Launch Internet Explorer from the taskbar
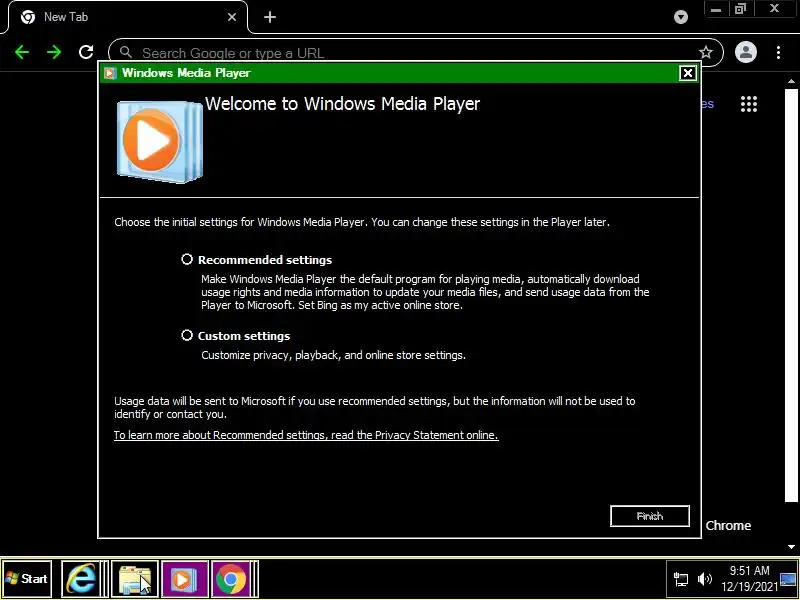Image resolution: width=800 pixels, height=600 pixels. point(81,579)
